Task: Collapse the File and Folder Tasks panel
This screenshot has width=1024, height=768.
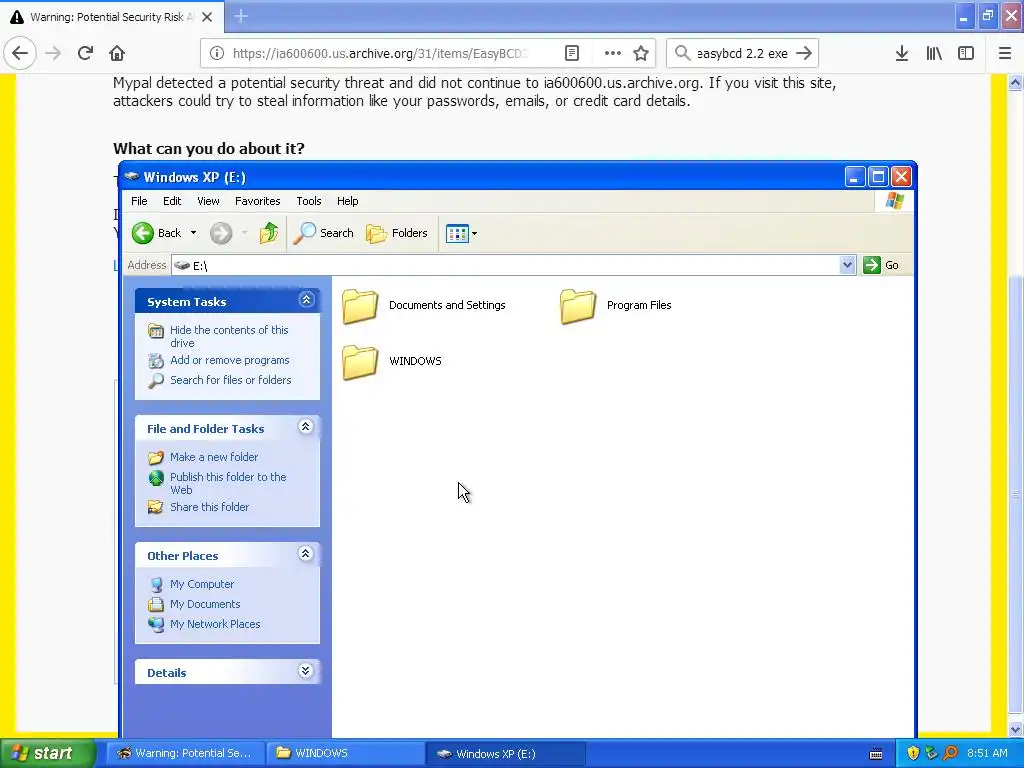Action: click(306, 427)
